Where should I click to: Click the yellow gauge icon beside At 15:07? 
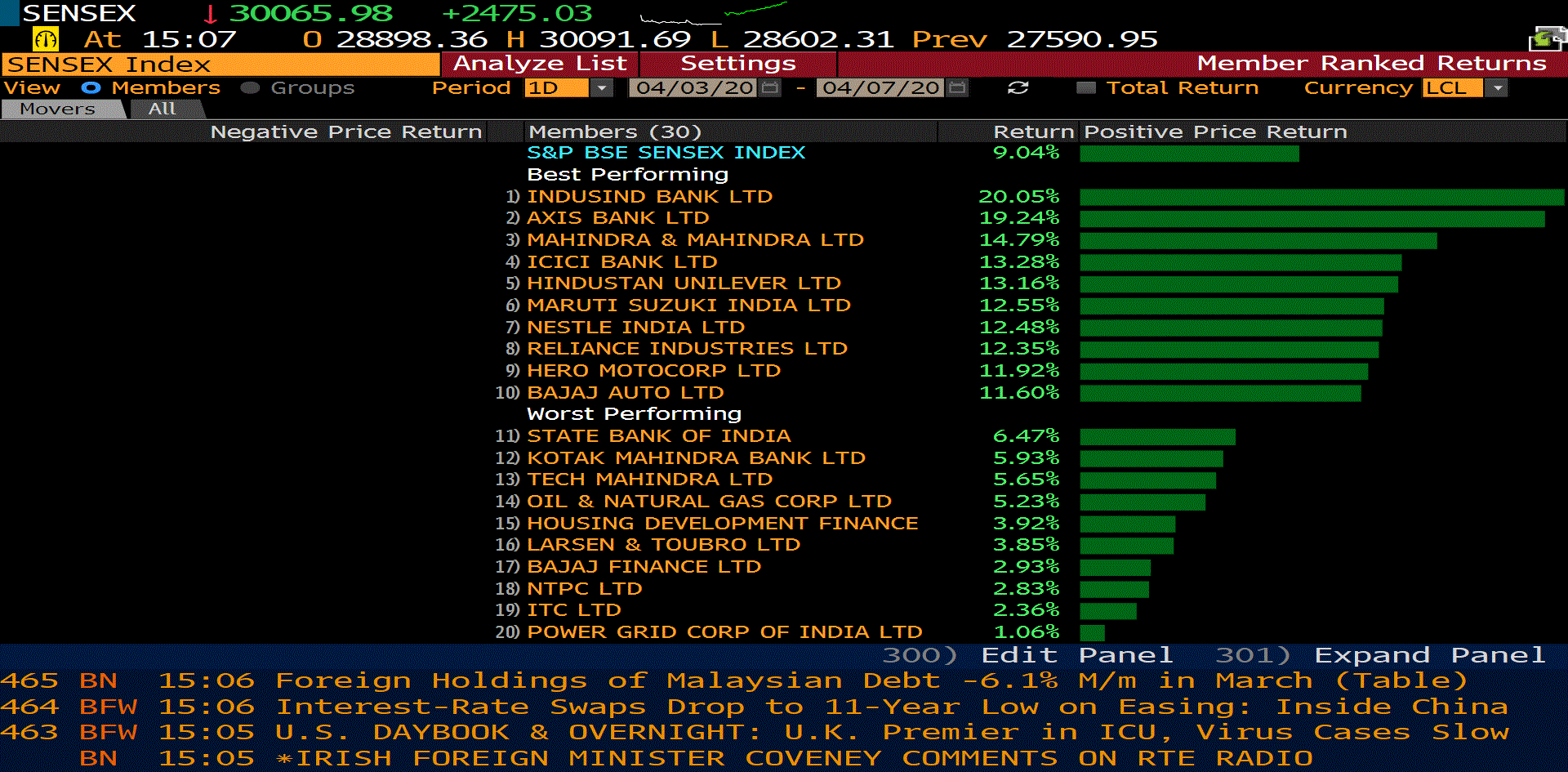click(45, 39)
